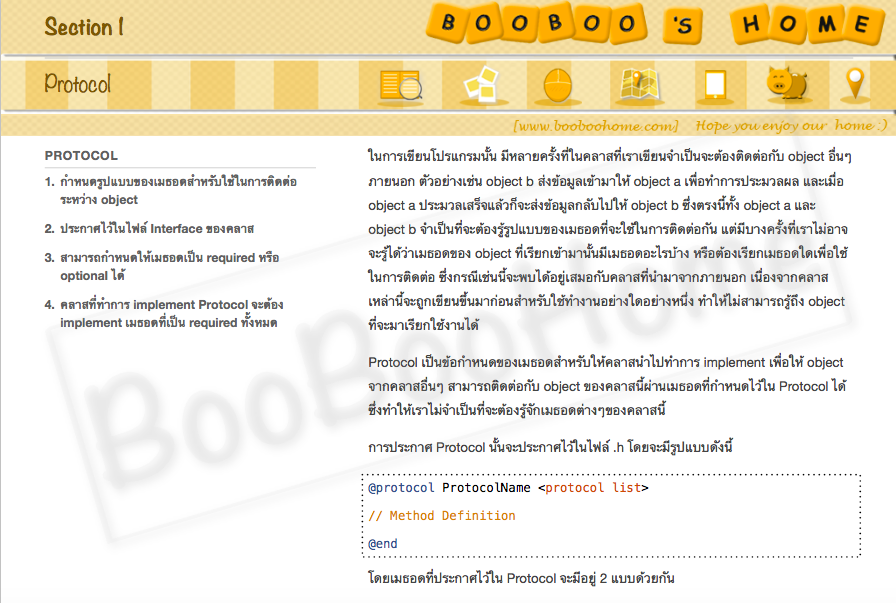Click the line mentioning 'ไฟล์ .h'
Image resolution: width=896 pixels, height=603 pixels.
[550, 447]
